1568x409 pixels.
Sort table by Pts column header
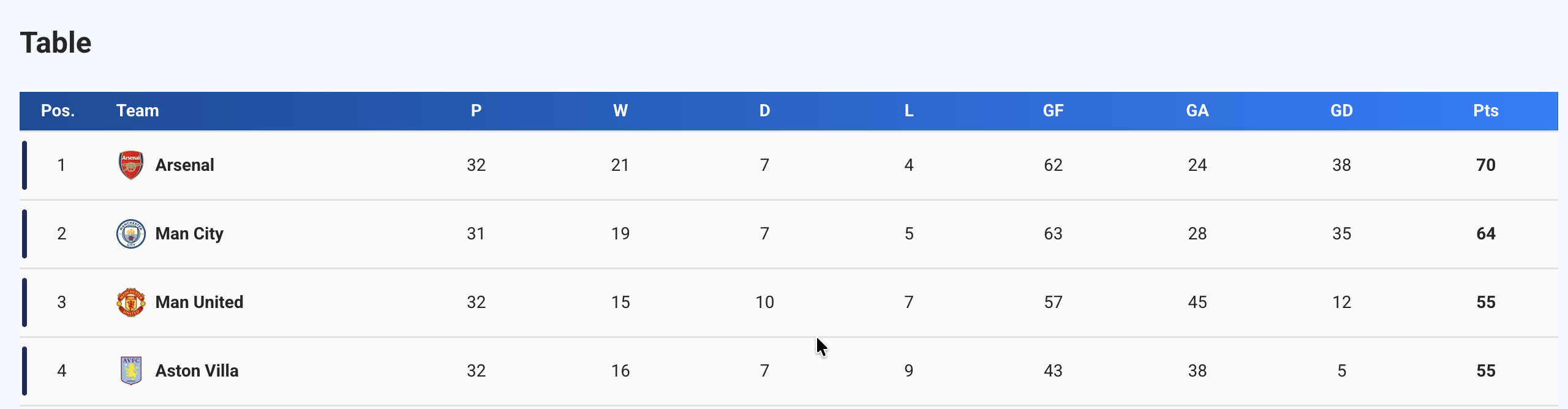(x=1485, y=111)
